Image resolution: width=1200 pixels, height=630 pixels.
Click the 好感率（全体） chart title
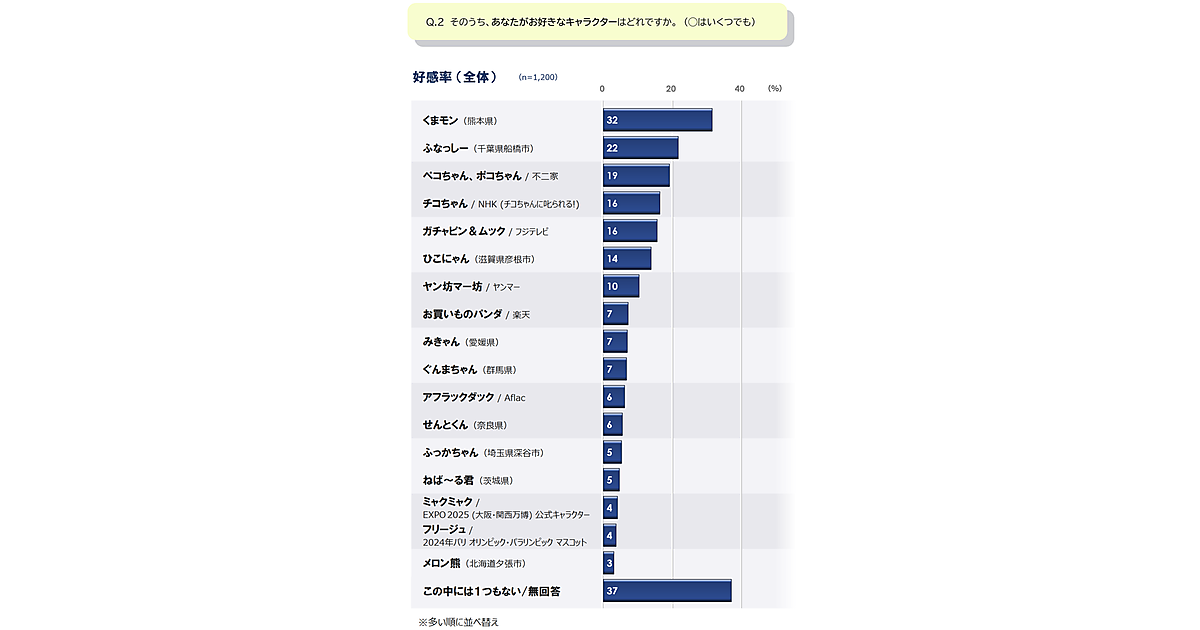455,77
